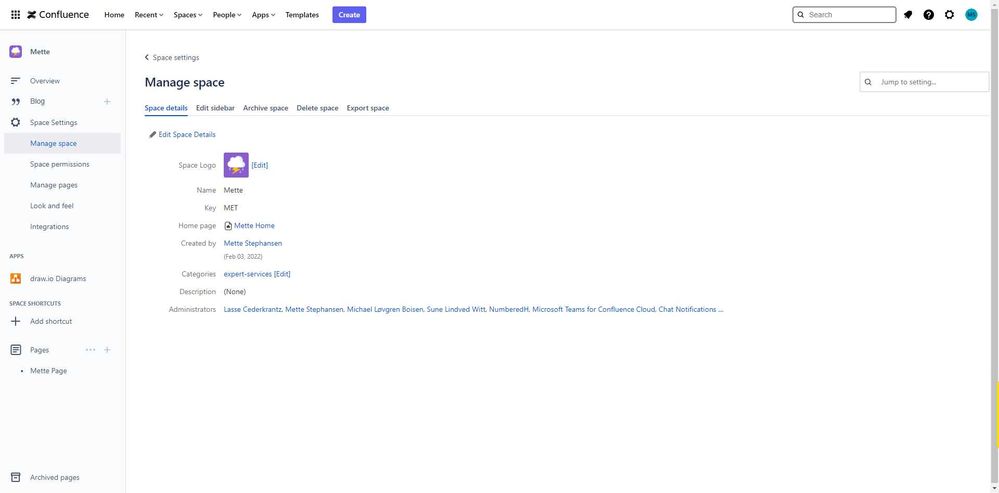999x493 pixels.
Task: Open the Home menu item
Action: point(114,15)
